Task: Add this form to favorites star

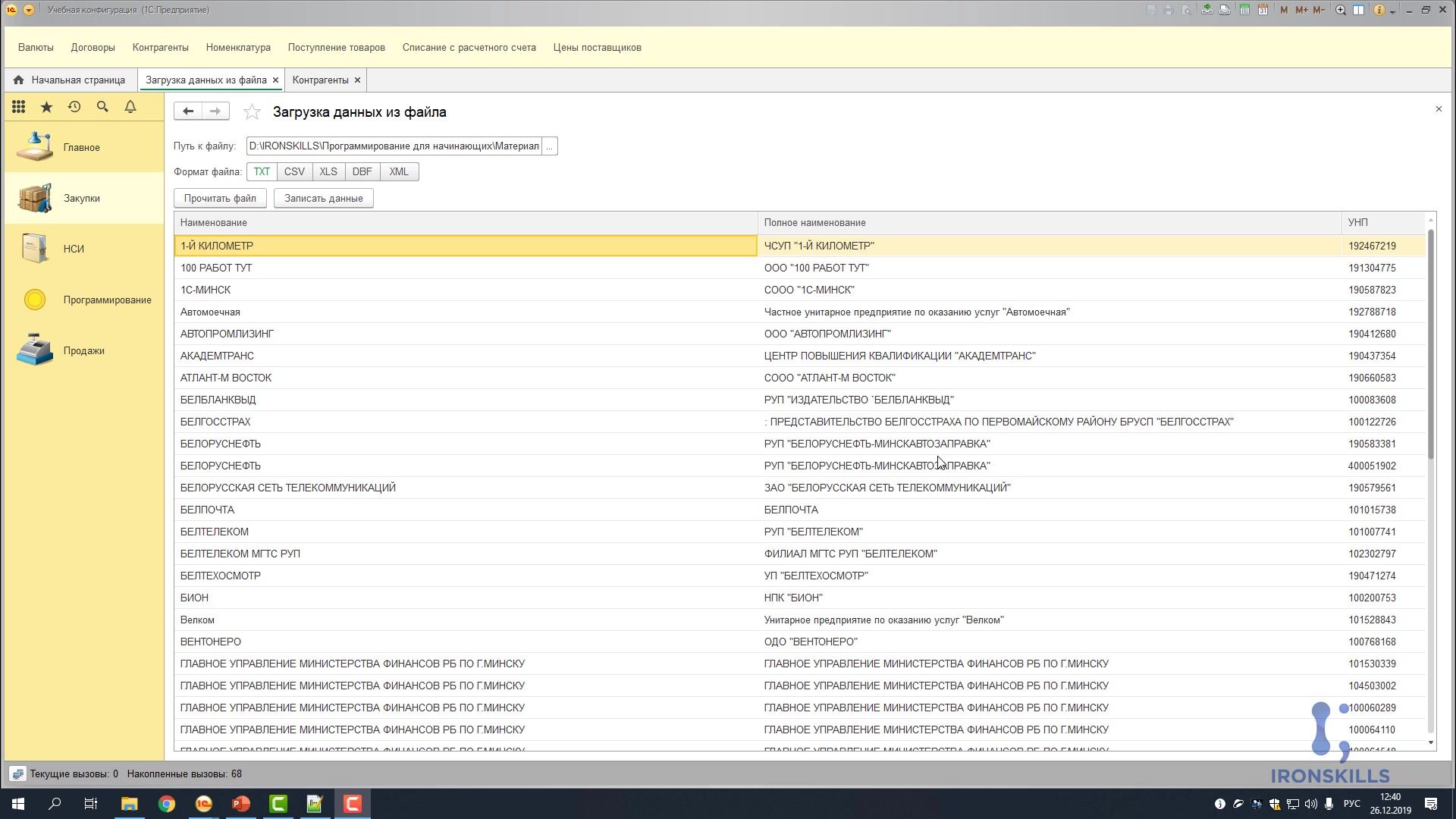Action: 252,112
